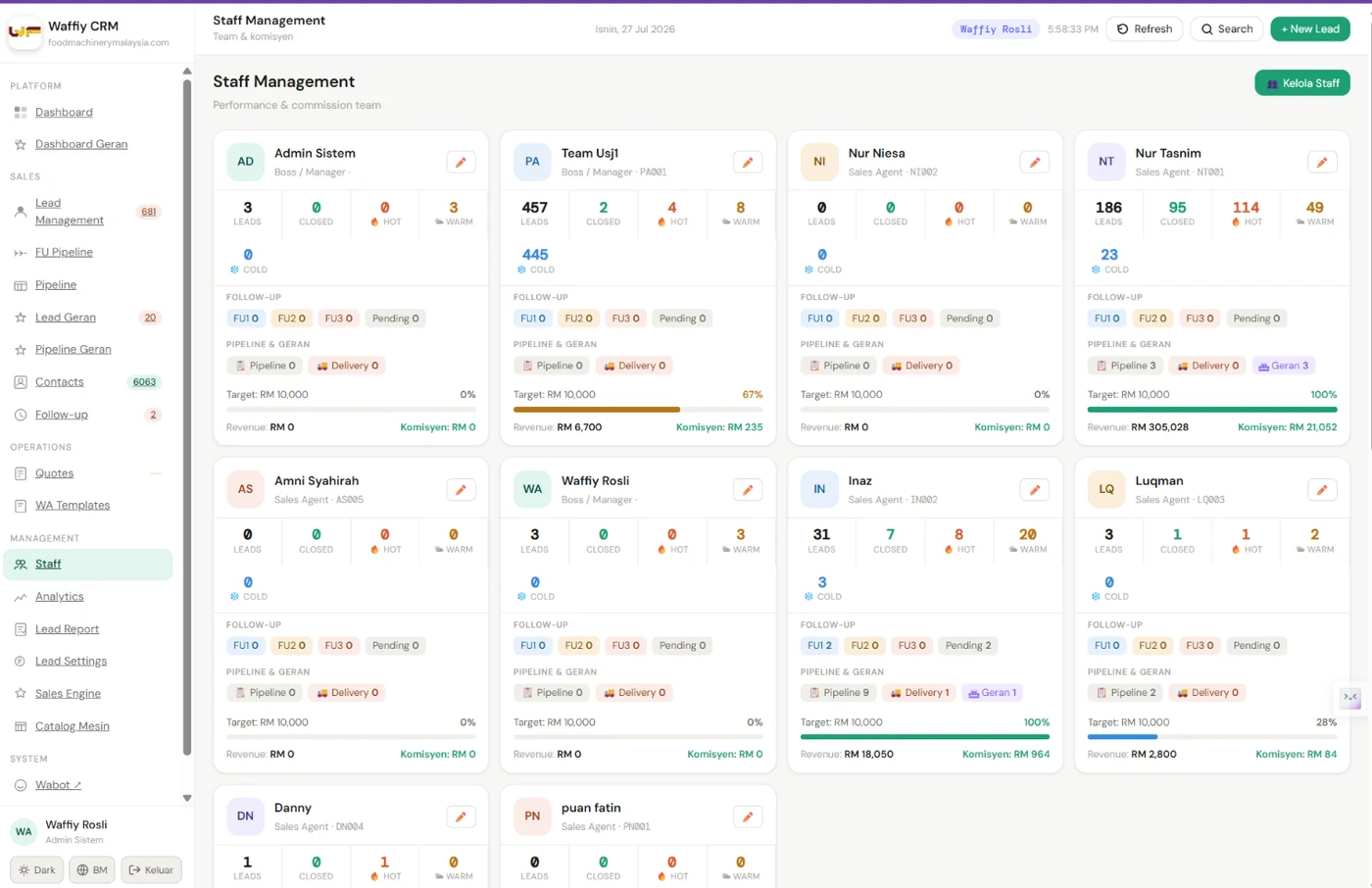Edit Danny card pencil icon
This screenshot has width=1372, height=888.
tap(461, 817)
